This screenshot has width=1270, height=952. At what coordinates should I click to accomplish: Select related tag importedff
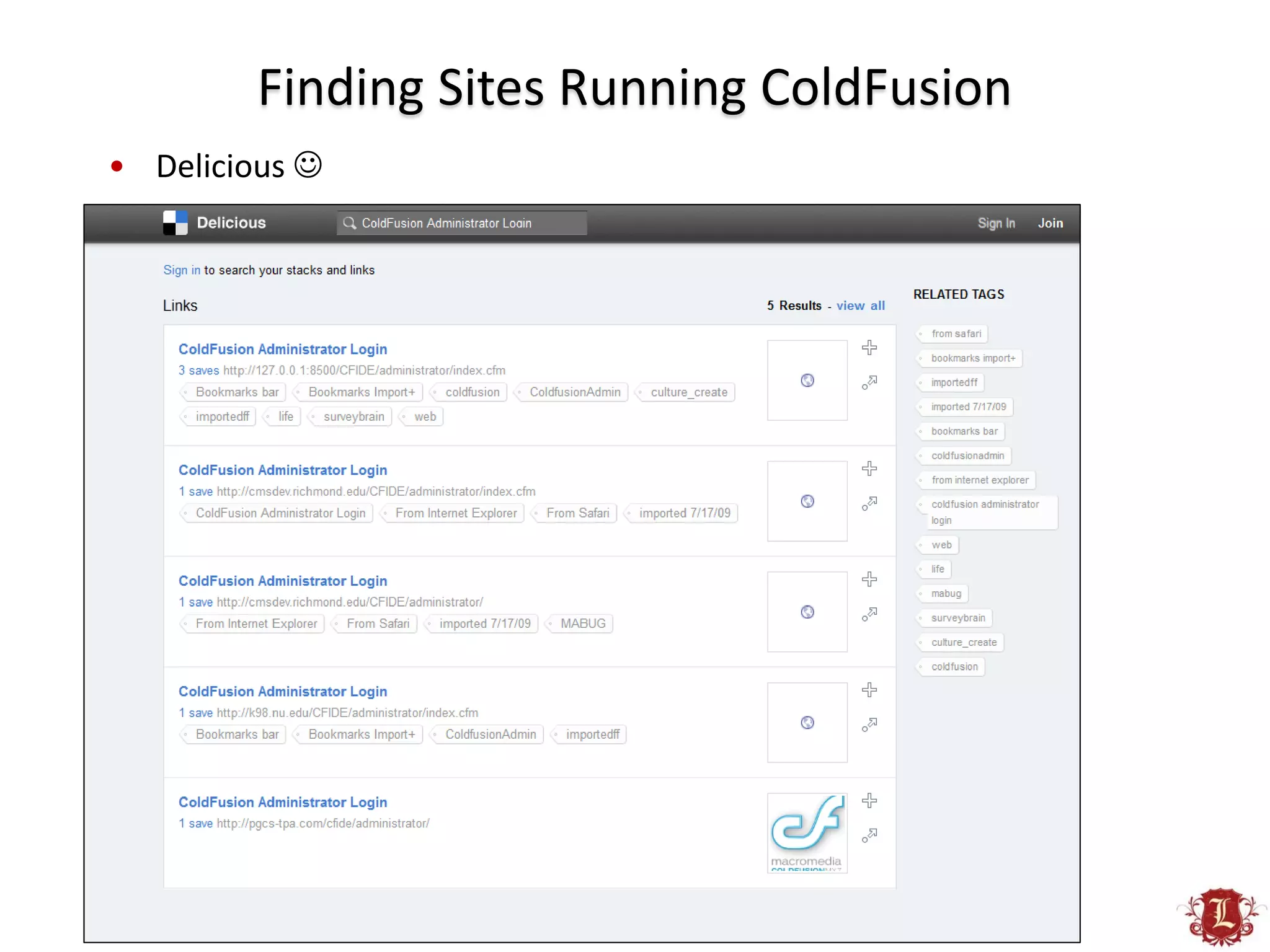click(x=951, y=382)
